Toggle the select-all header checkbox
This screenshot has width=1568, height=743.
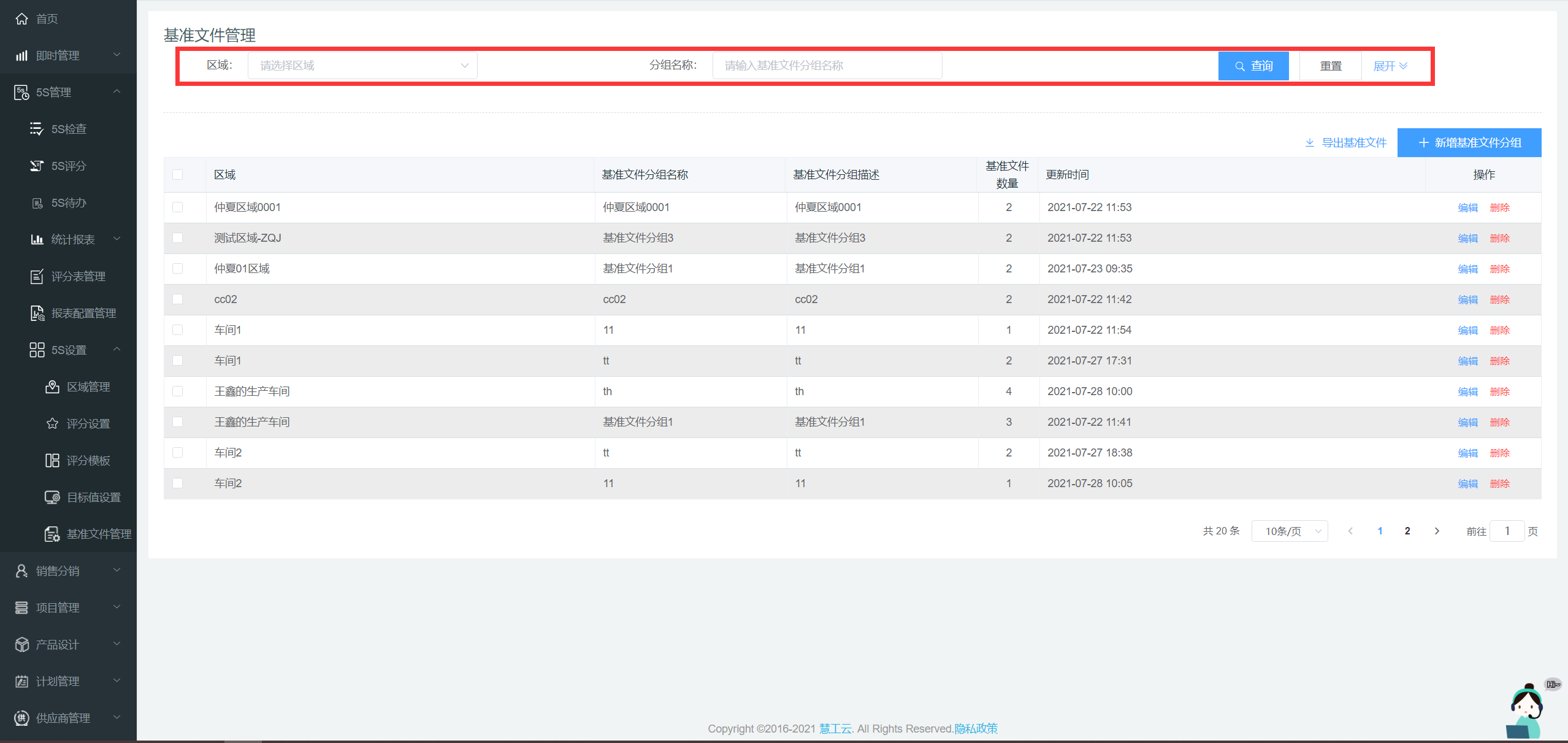pos(178,175)
